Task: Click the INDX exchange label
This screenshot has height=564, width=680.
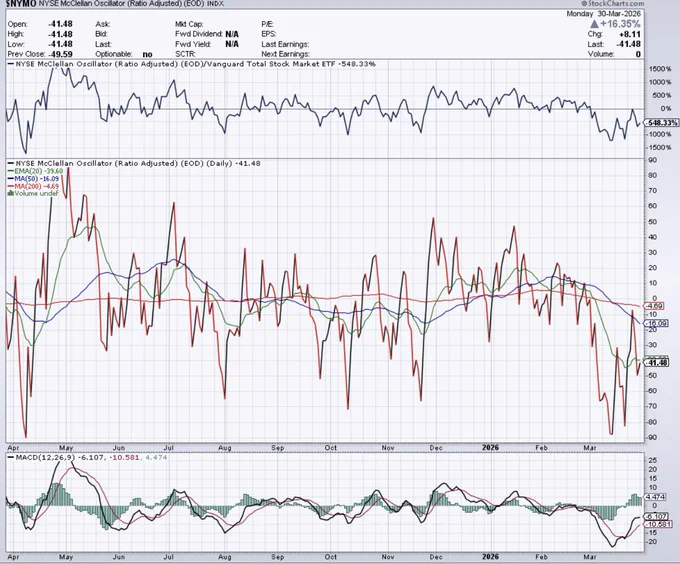Action: pyautogui.click(x=216, y=4)
